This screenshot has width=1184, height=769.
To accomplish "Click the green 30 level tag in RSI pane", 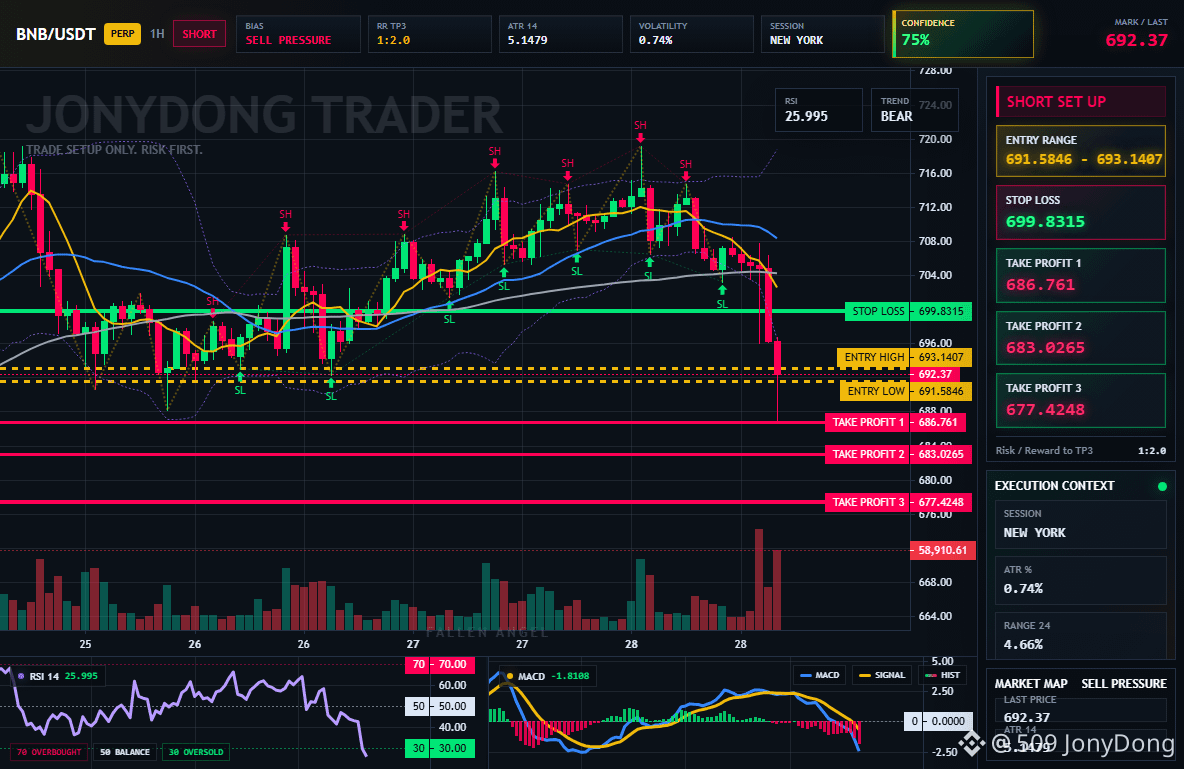I will 440,749.
